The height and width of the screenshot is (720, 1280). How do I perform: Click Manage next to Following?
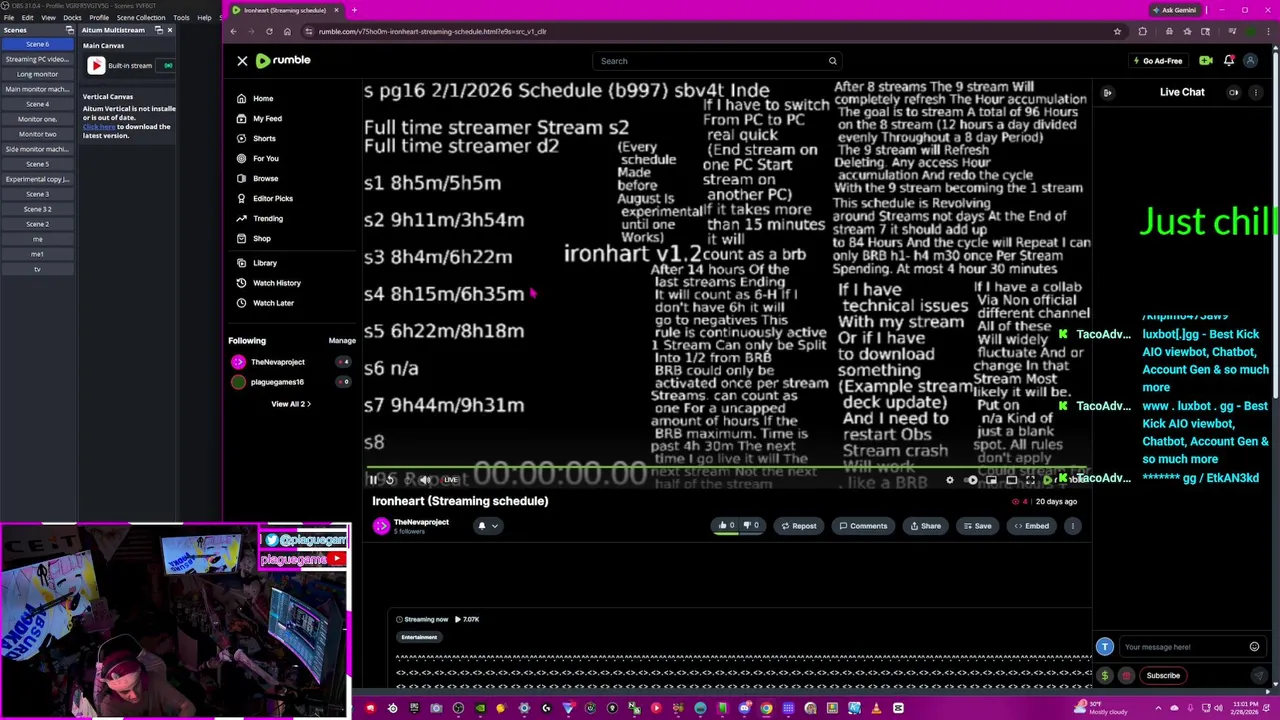pos(342,341)
